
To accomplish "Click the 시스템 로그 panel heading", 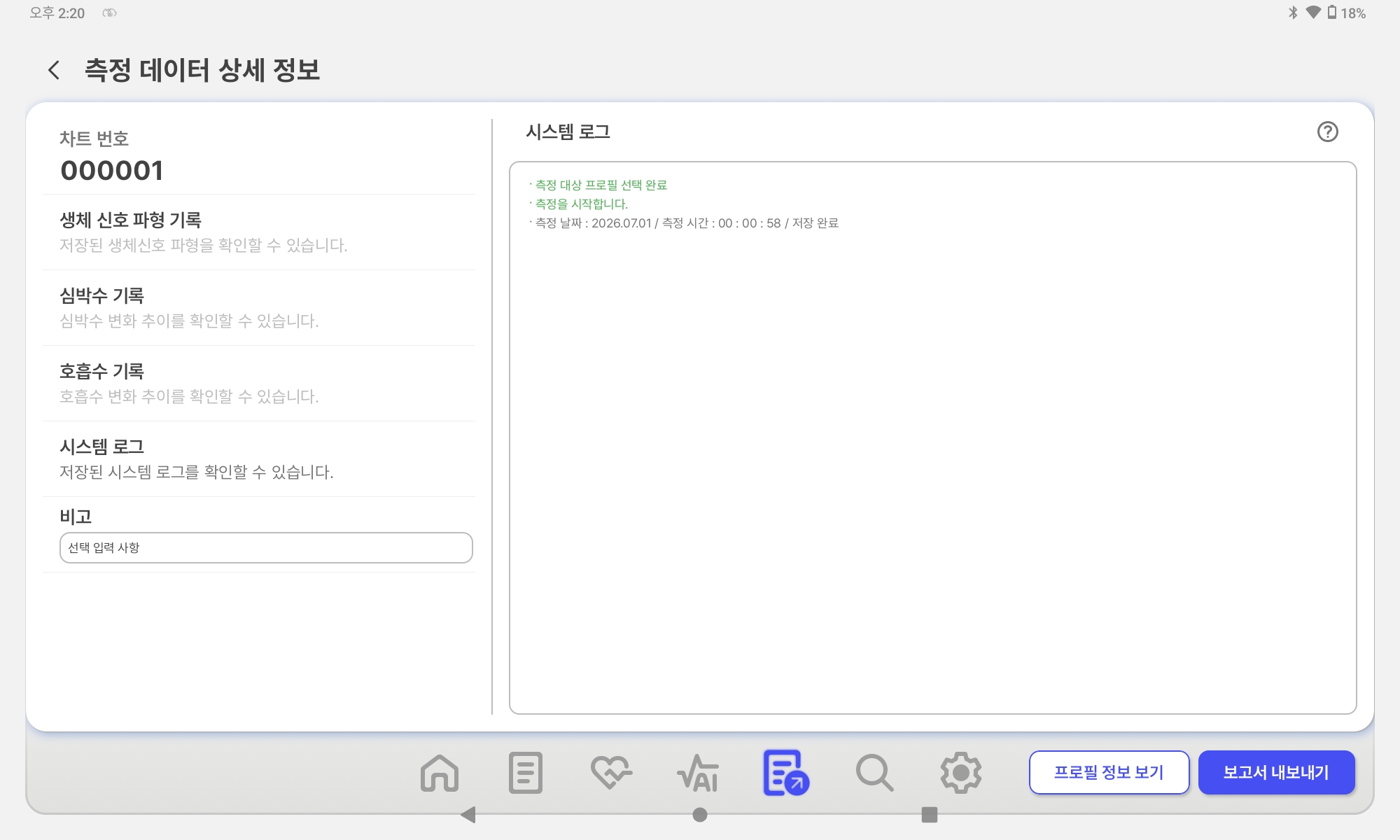I will 568,132.
